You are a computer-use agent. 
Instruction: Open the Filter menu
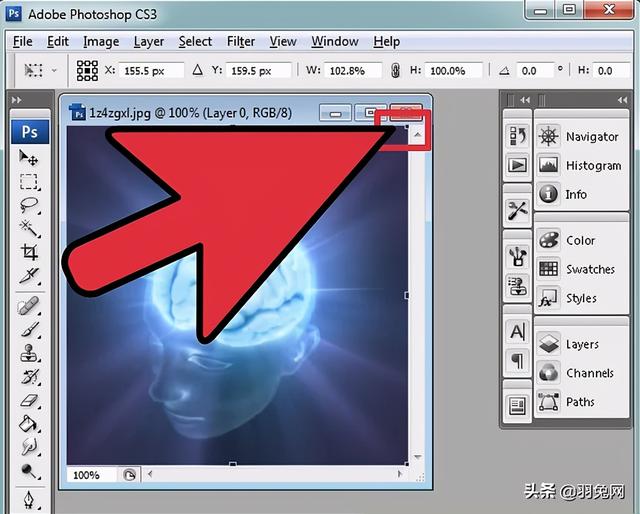pos(241,42)
